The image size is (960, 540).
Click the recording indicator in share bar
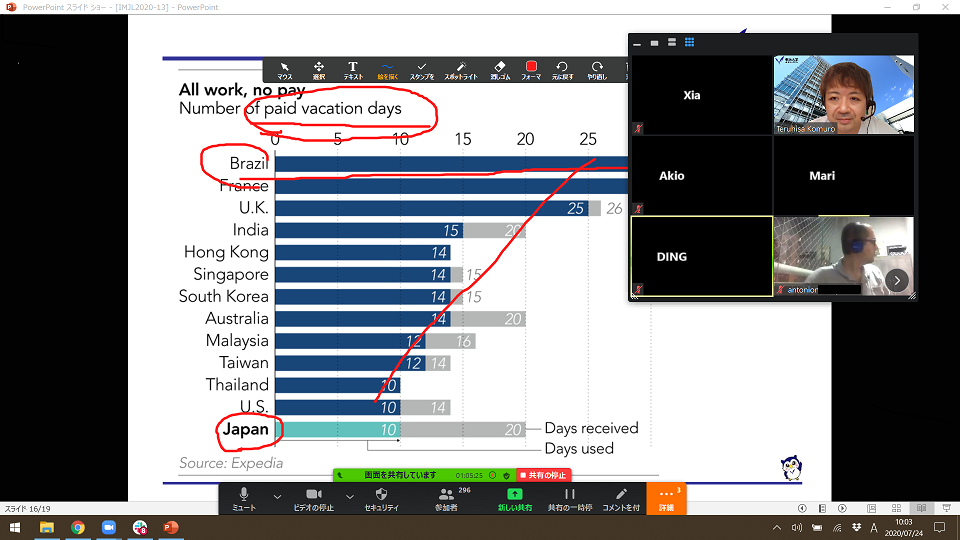click(x=492, y=475)
